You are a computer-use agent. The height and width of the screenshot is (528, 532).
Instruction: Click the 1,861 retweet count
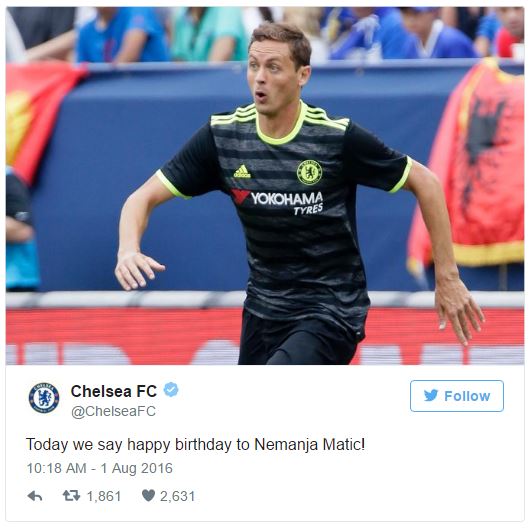click(104, 496)
